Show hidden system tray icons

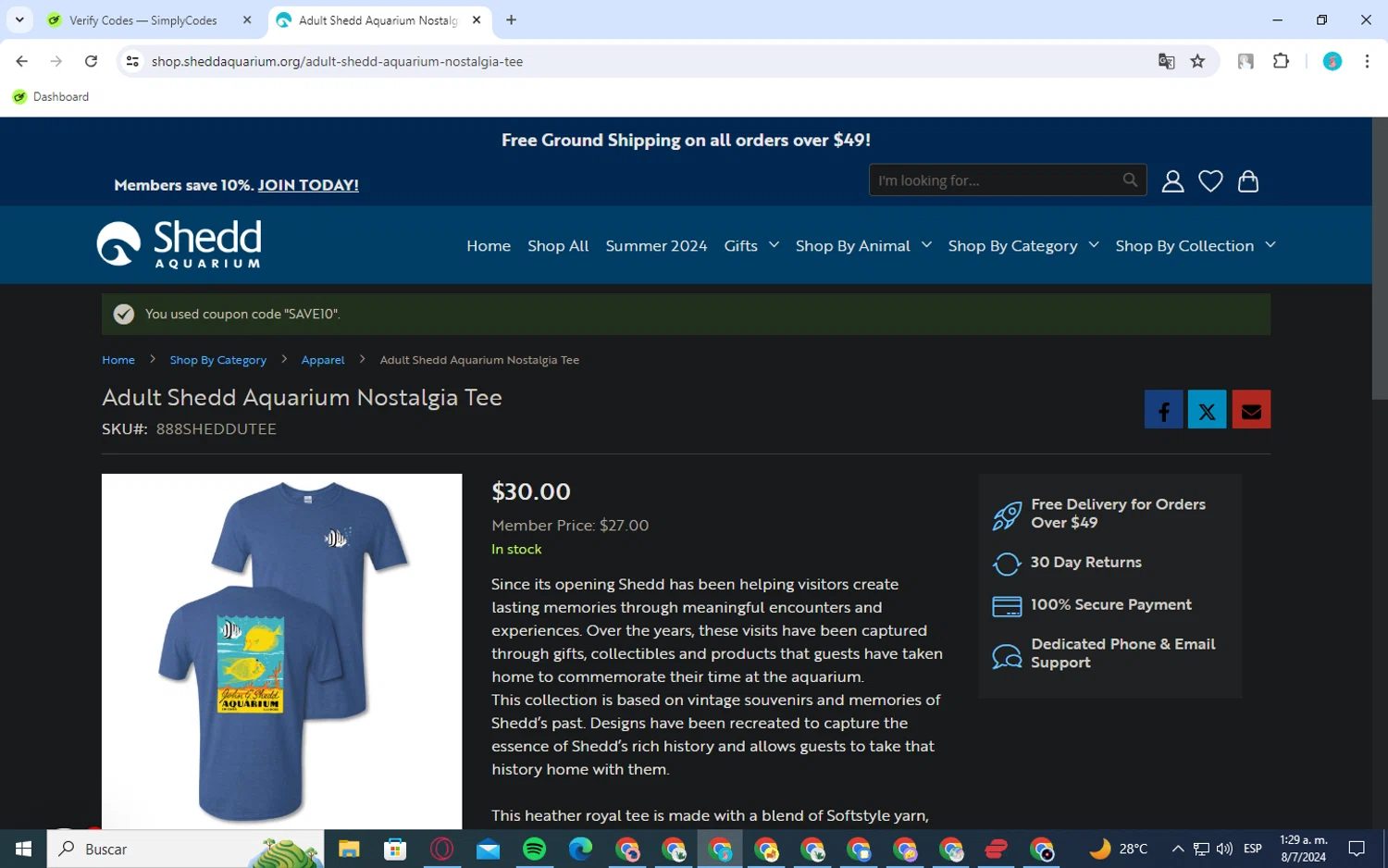[x=1178, y=849]
